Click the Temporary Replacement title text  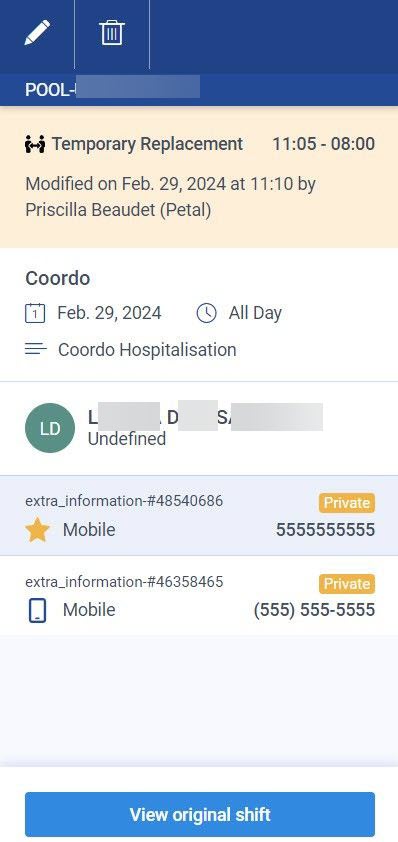coord(147,144)
